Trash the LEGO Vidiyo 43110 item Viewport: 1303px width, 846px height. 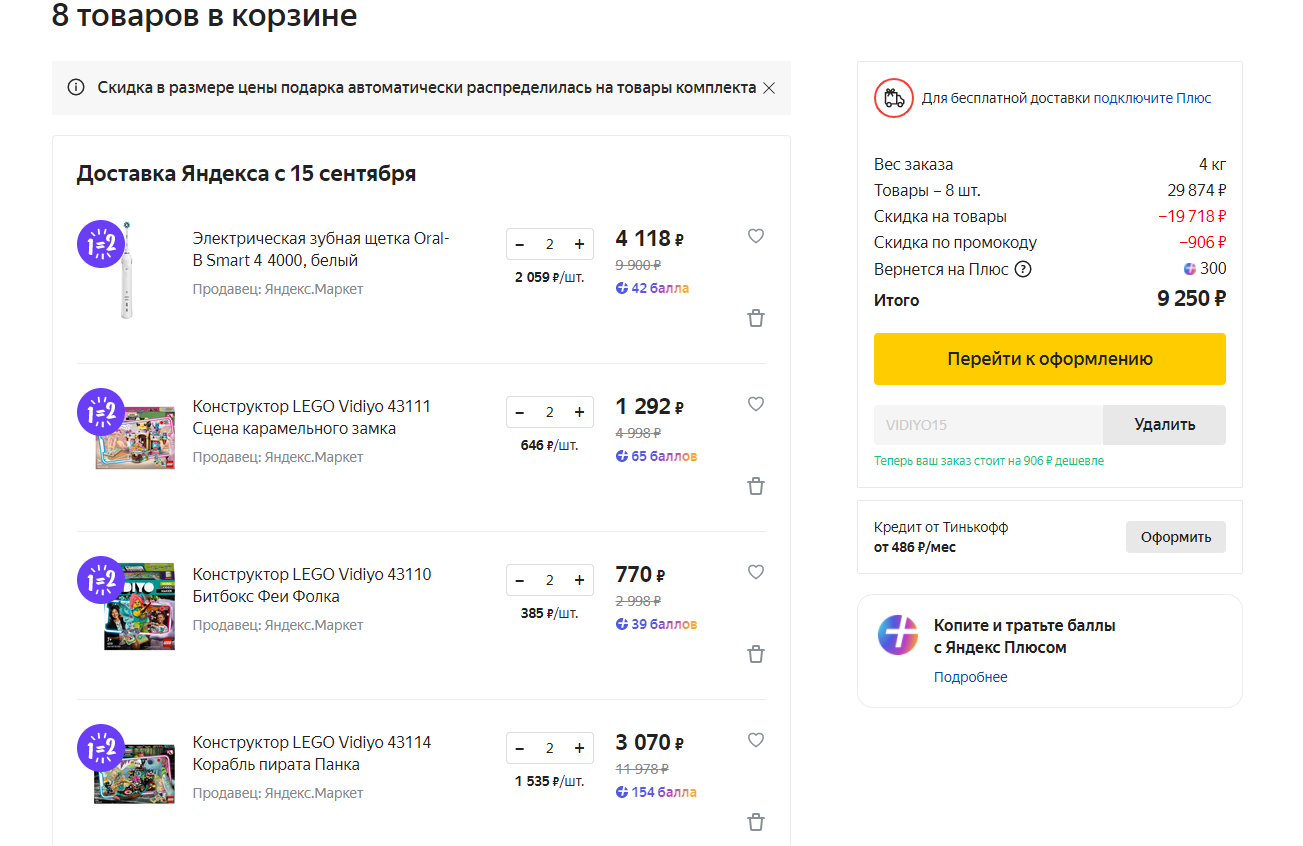pyautogui.click(x=756, y=654)
